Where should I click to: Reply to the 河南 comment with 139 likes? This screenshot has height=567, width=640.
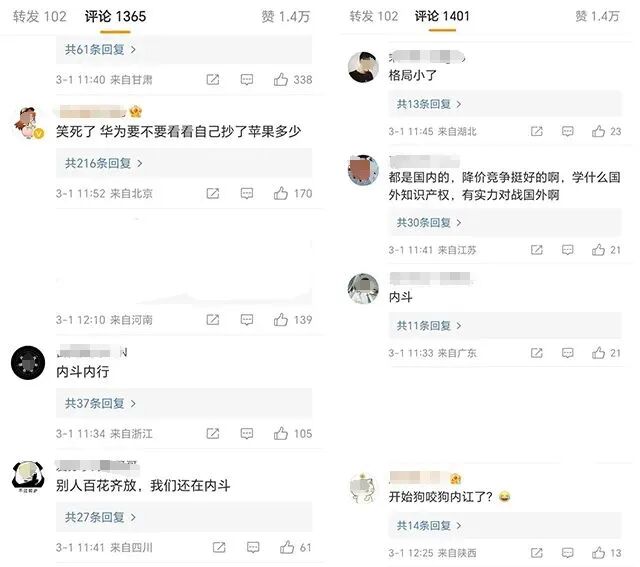pyautogui.click(x=247, y=320)
